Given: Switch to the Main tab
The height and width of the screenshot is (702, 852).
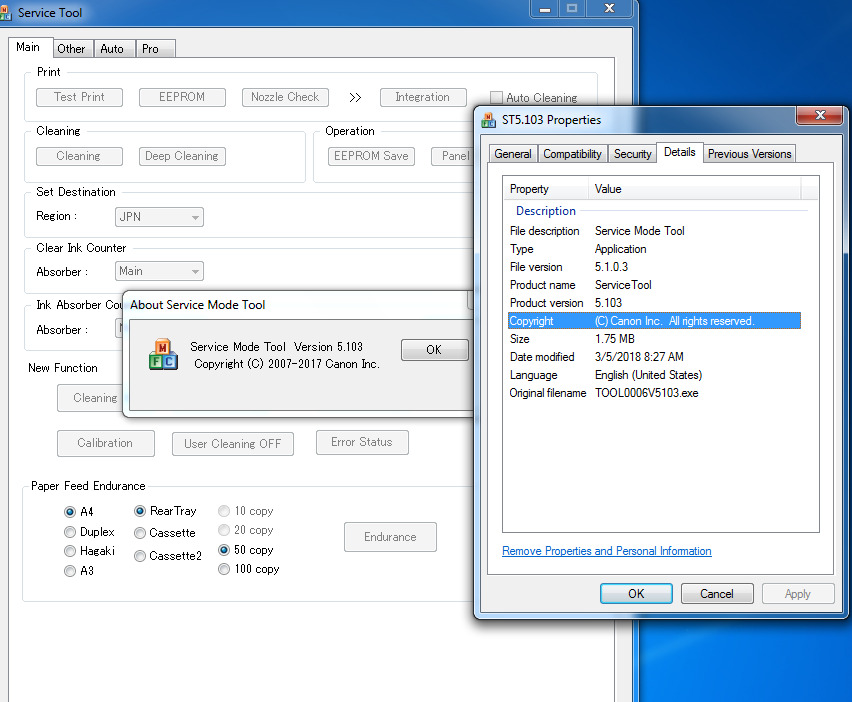Looking at the screenshot, I should point(30,47).
